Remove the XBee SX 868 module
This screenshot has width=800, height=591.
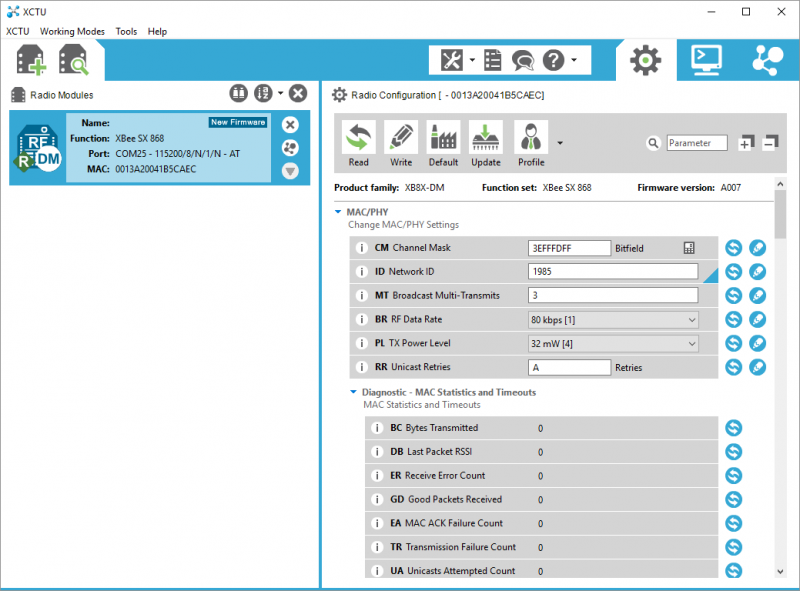(x=290, y=125)
